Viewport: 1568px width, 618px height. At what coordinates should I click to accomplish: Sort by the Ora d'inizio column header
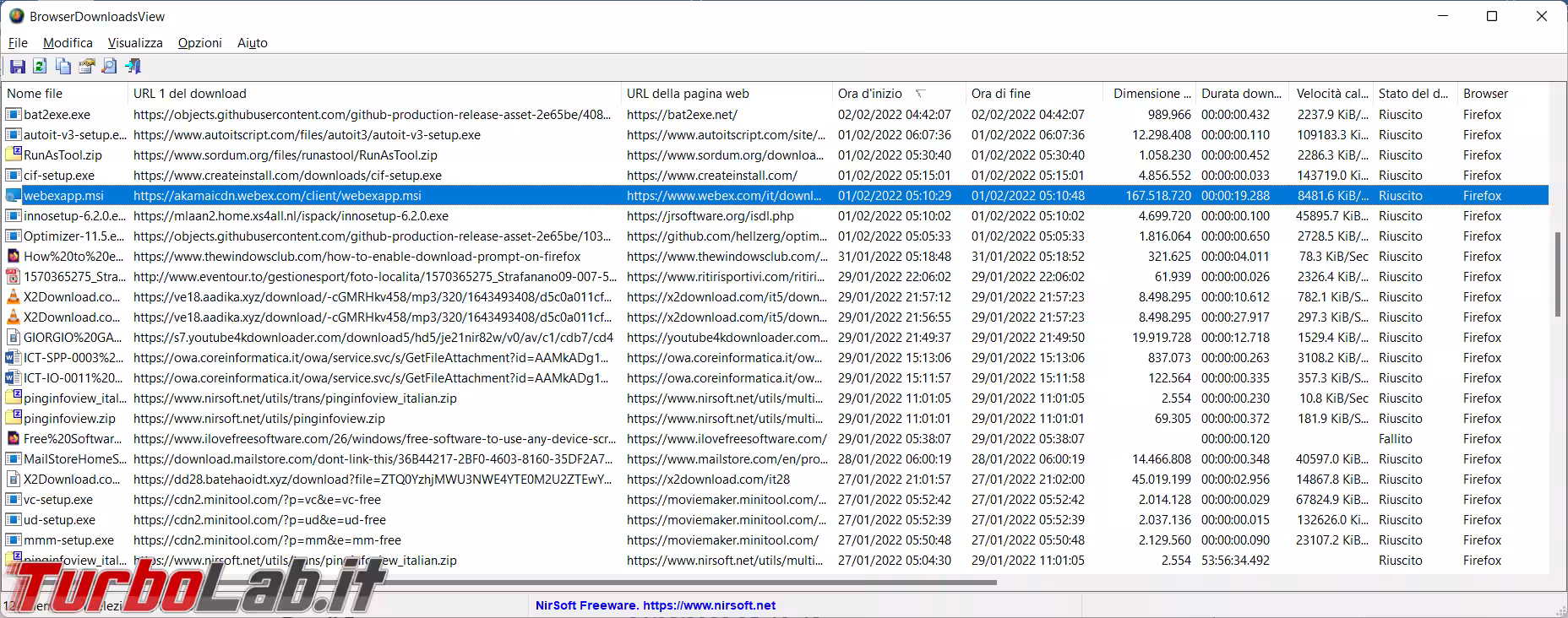(x=870, y=94)
